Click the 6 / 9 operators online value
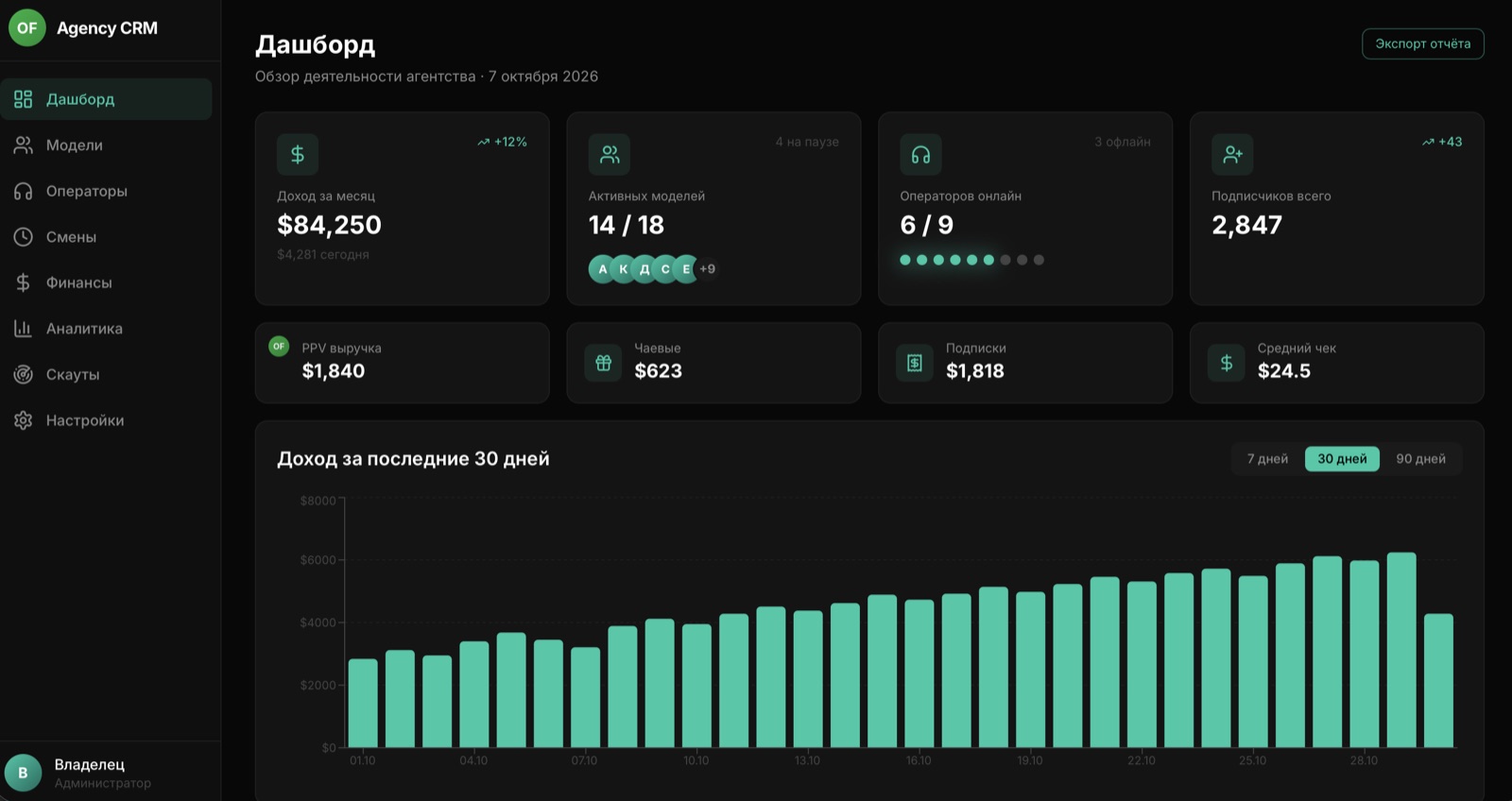This screenshot has height=801, width=1512. pyautogui.click(x=927, y=225)
